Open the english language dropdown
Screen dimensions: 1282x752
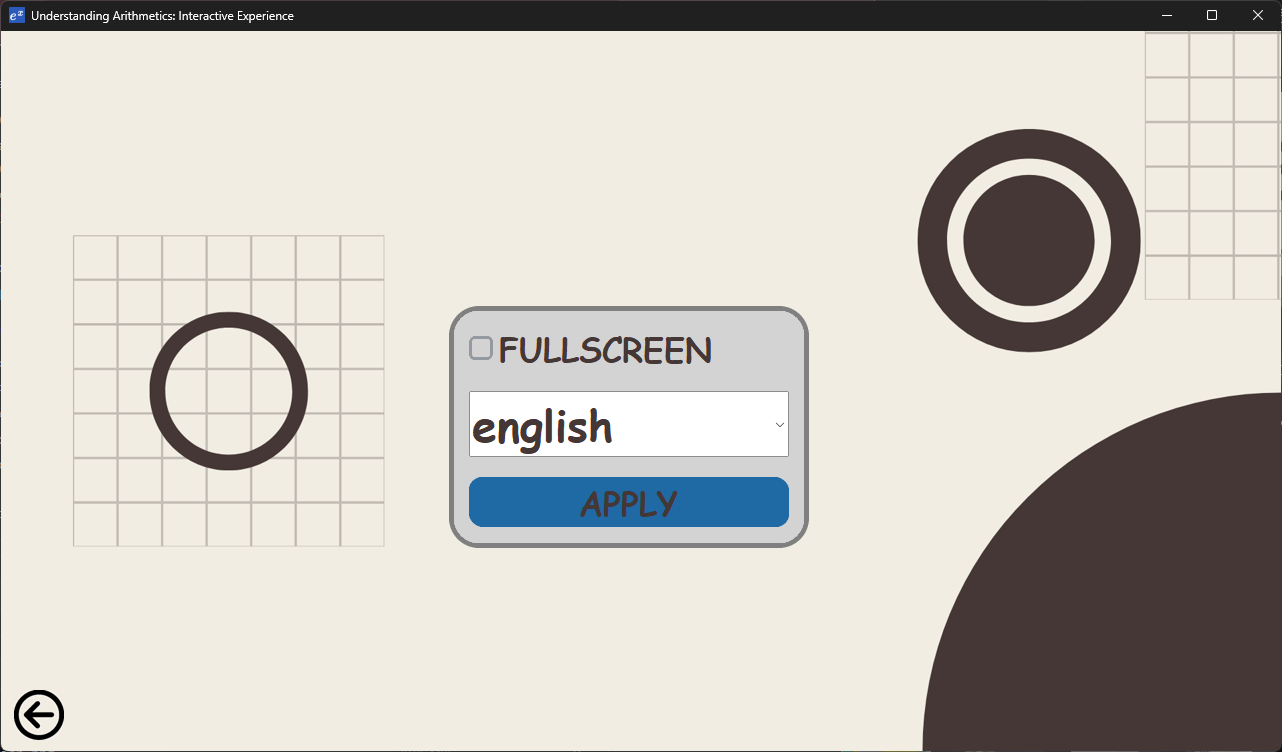point(629,424)
